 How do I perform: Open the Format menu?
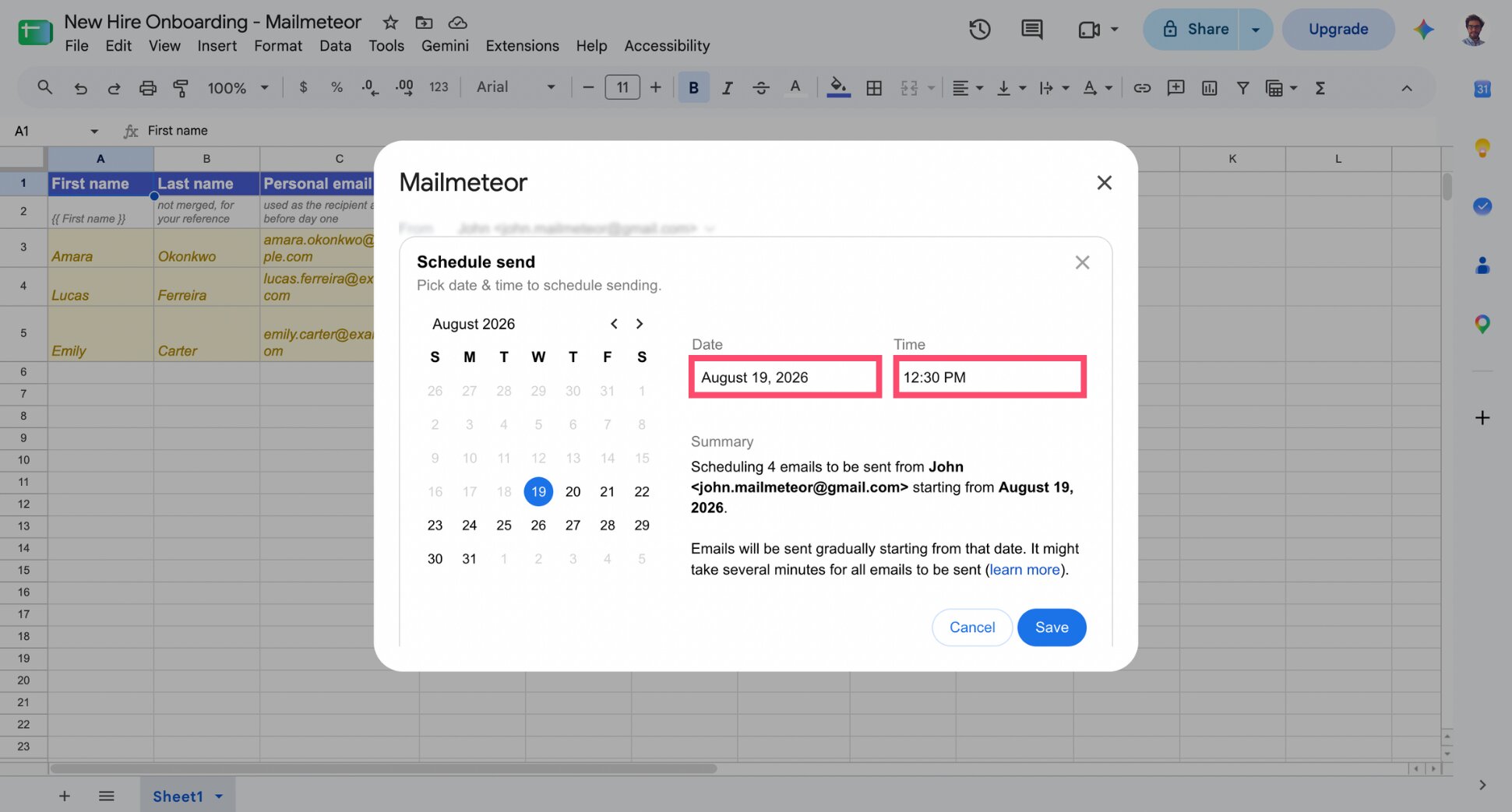(278, 46)
